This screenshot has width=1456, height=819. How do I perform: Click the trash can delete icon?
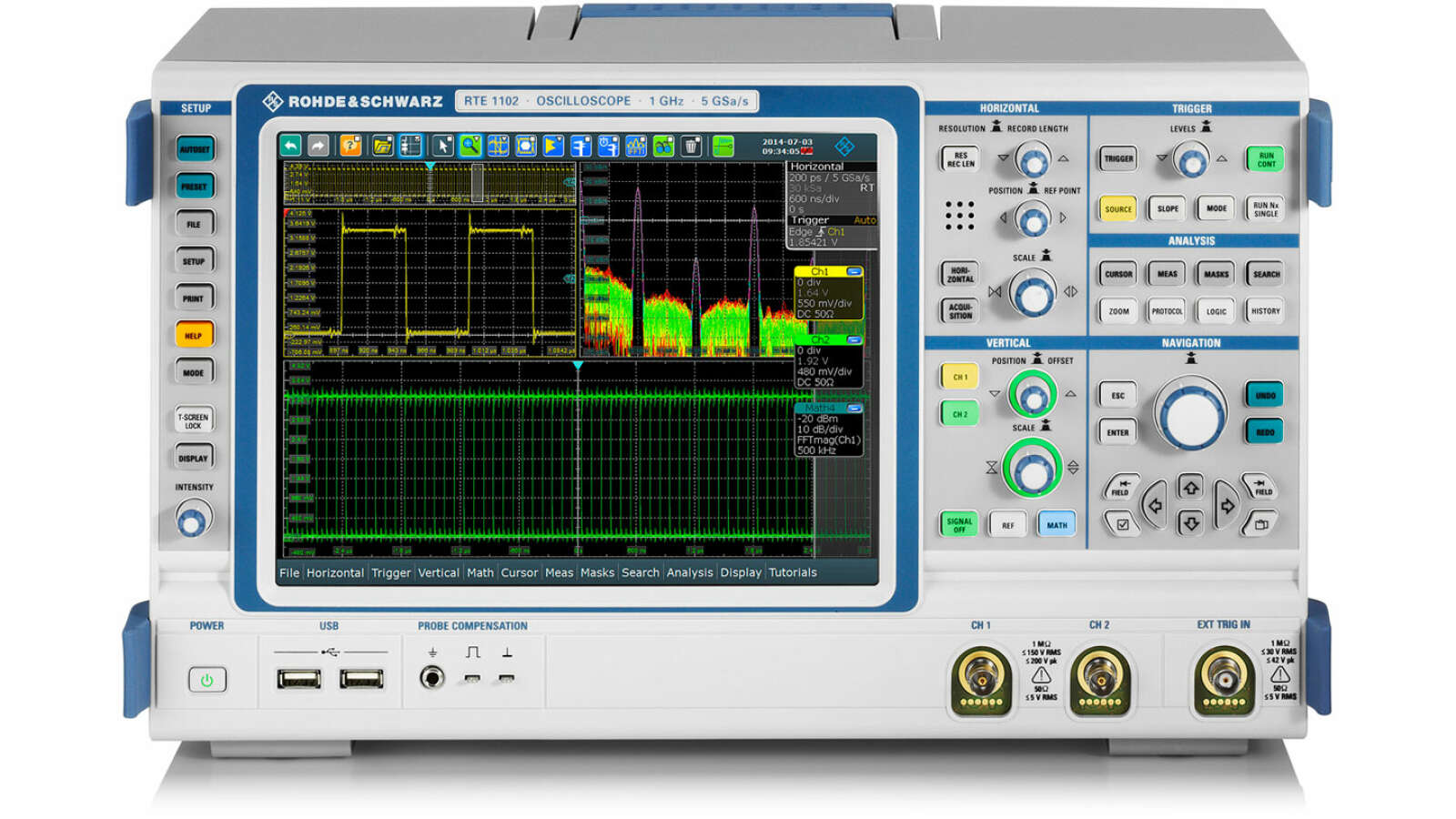click(x=692, y=146)
